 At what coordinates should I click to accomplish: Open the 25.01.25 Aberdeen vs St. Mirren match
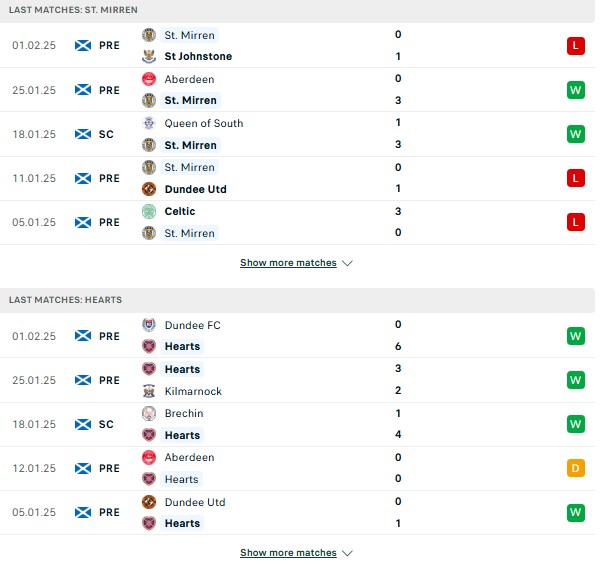click(297, 90)
